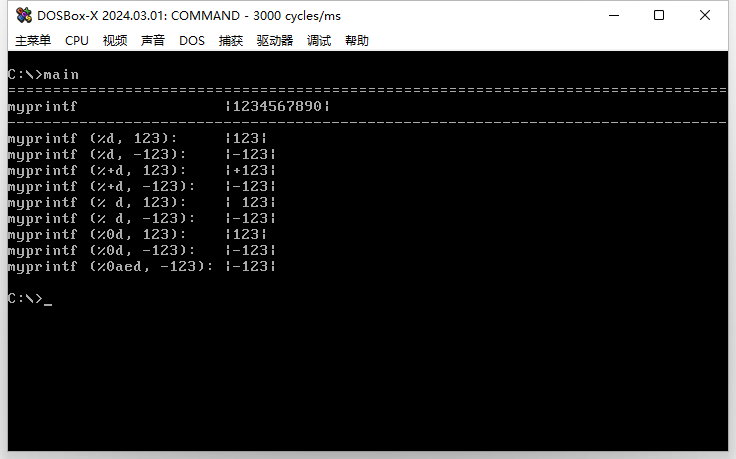Viewport: 736px width, 459px height.
Task: Click the result |+123| value
Action: click(x=250, y=170)
